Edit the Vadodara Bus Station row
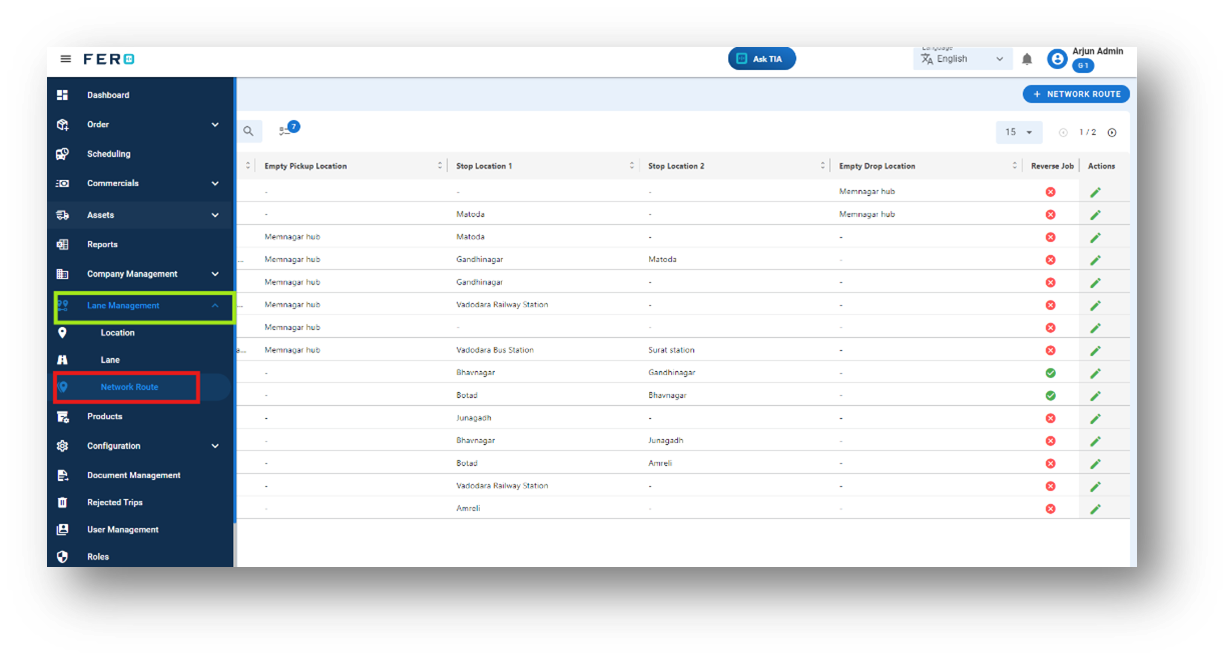The width and height of the screenshot is (1232, 662). point(1095,350)
